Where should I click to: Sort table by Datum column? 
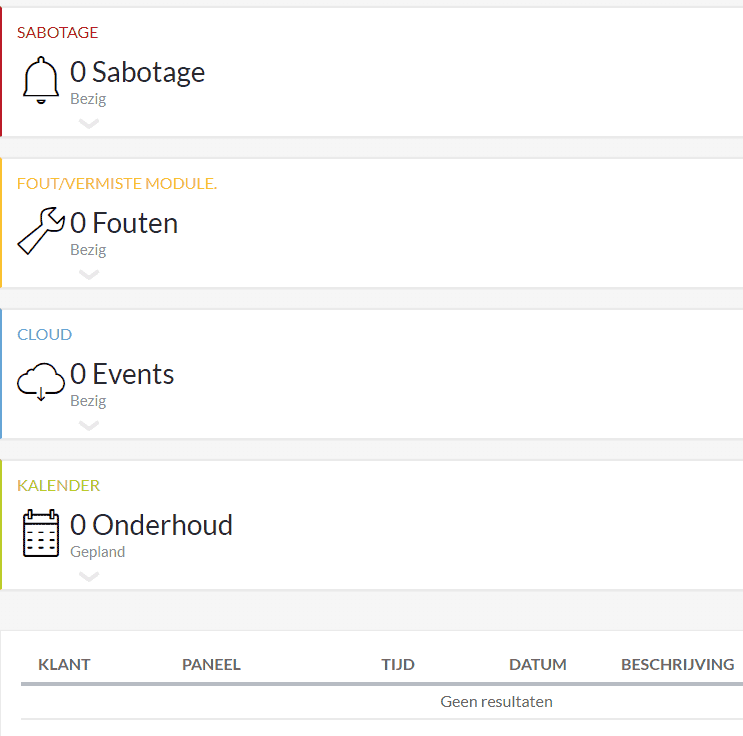[538, 665]
